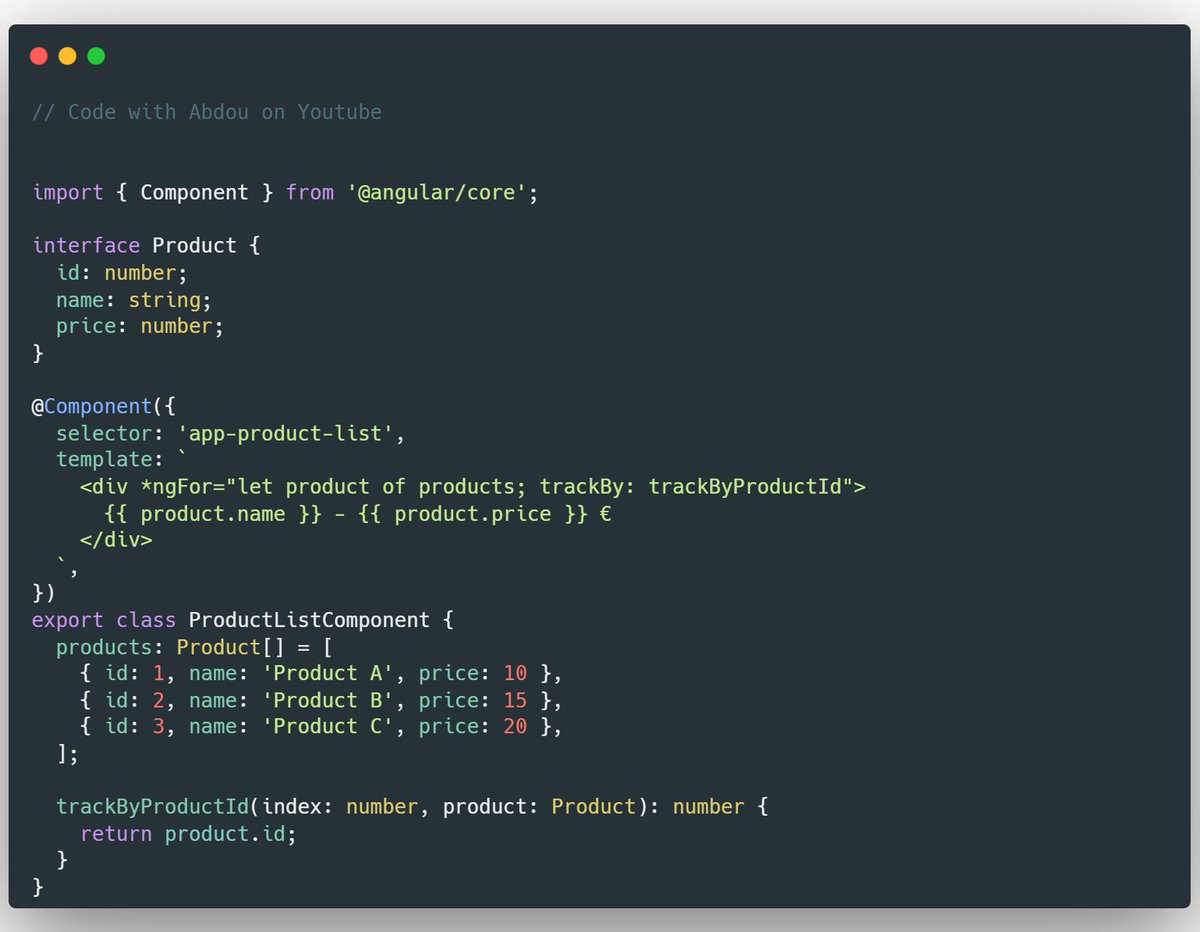The image size is (1200, 932).
Task: Click the '*ngFor' div opening line
Action: coord(472,487)
